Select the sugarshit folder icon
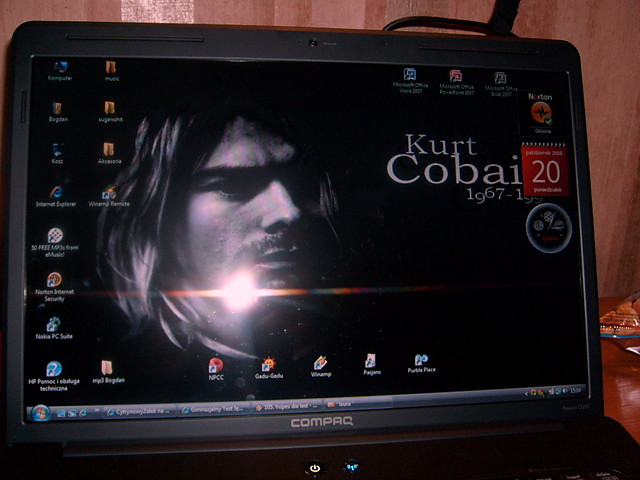Screen dimensions: 640x480 pyautogui.click(x=110, y=111)
